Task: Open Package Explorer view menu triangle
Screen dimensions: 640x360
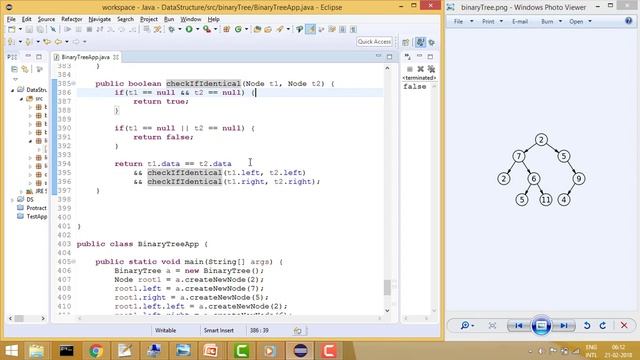Action: pos(16,79)
